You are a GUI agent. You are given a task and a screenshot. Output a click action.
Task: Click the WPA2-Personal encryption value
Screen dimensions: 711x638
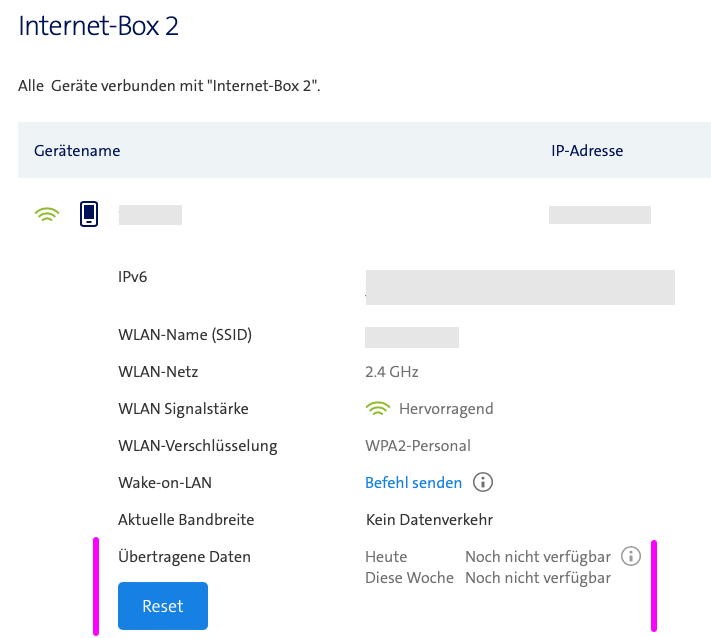(417, 446)
